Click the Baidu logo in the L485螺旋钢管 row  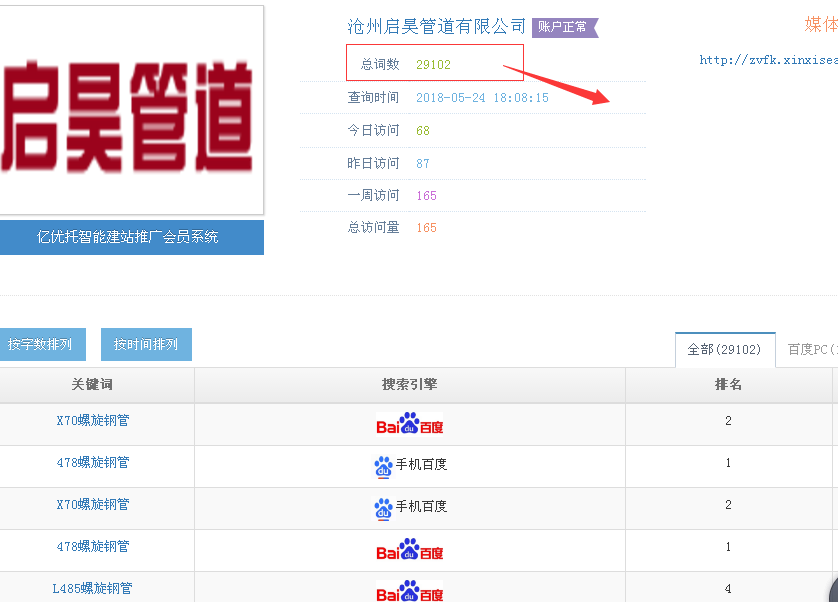coord(409,591)
